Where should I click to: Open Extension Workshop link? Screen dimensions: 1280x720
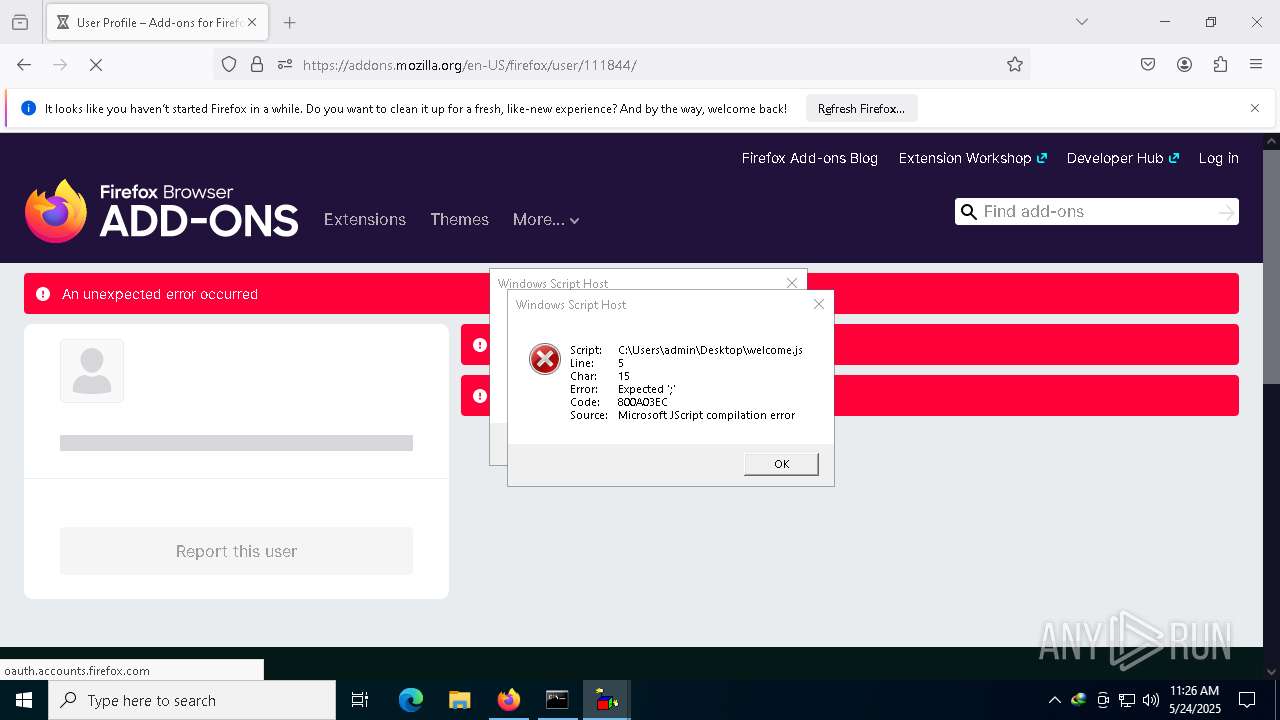(972, 158)
